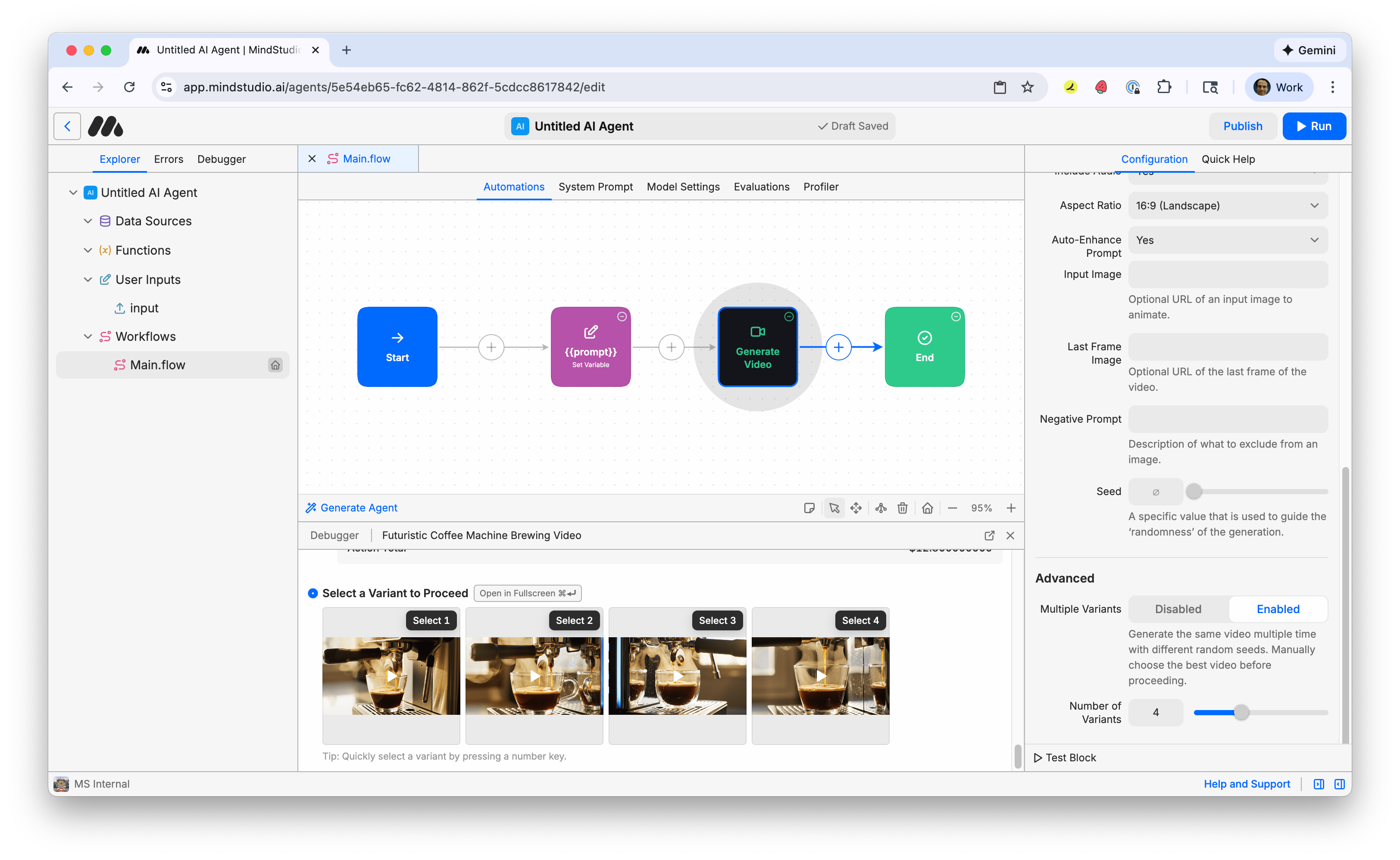Image resolution: width=1400 pixels, height=860 pixels.
Task: Click the trash delete icon
Action: point(903,508)
